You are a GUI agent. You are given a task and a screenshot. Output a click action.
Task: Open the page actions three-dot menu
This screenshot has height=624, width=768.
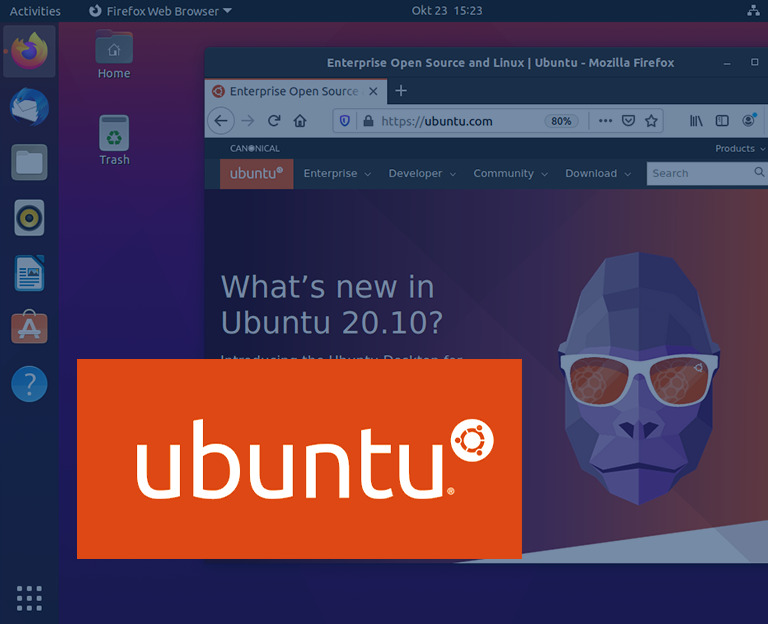pos(605,120)
